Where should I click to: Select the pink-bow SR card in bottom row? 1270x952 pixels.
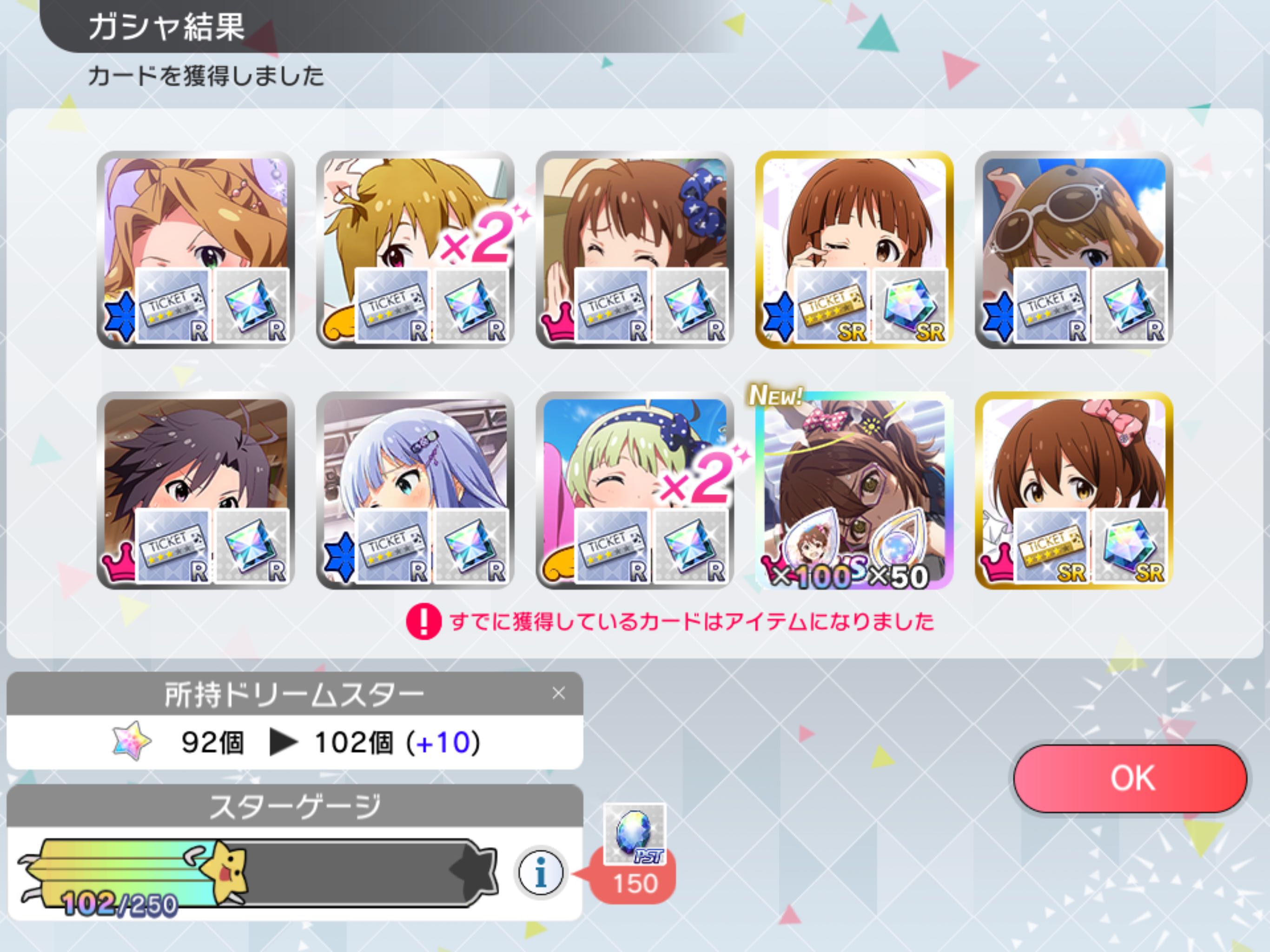(x=1074, y=490)
